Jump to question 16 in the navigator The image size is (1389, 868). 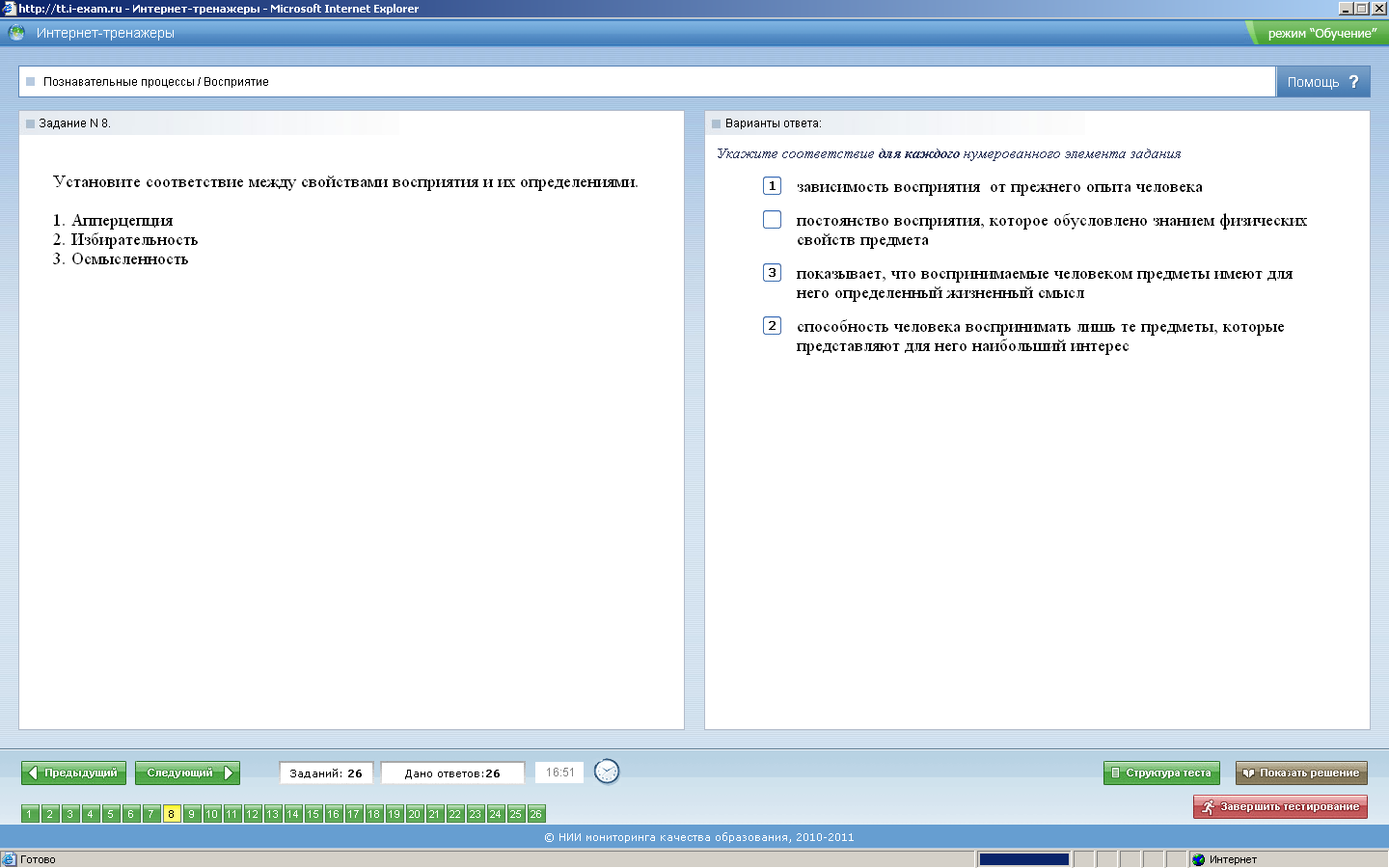tap(334, 814)
